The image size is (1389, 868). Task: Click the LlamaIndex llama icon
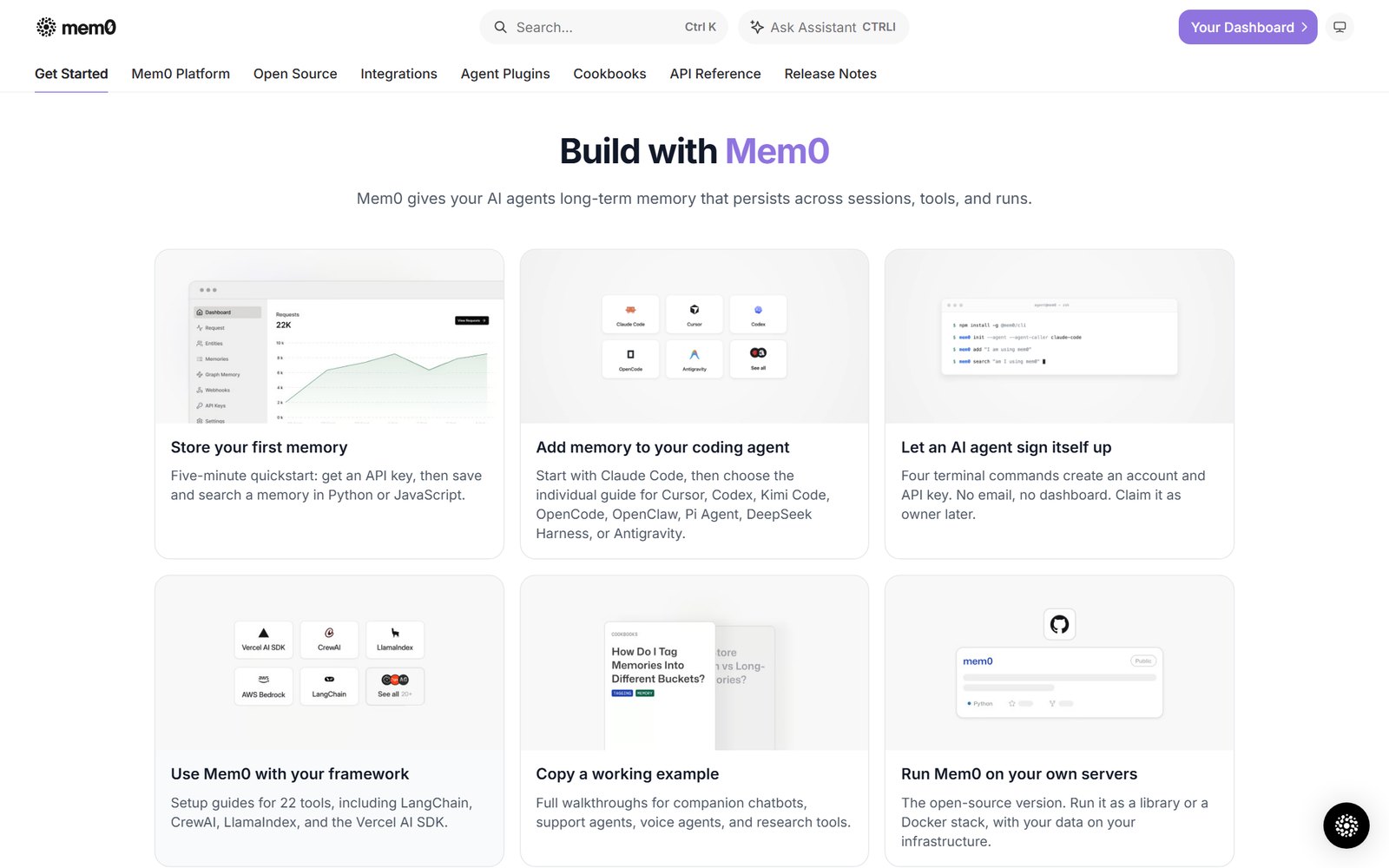(395, 633)
